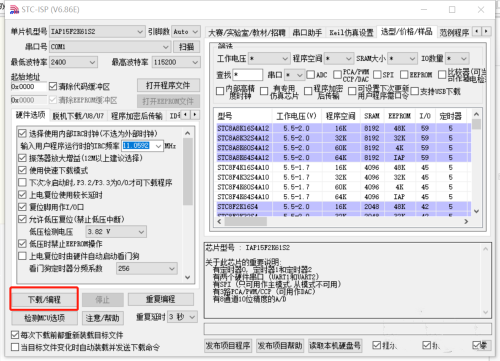Toggle 允许低压复位 checkbox
This screenshot has height=361, width=500.
(x=22, y=219)
